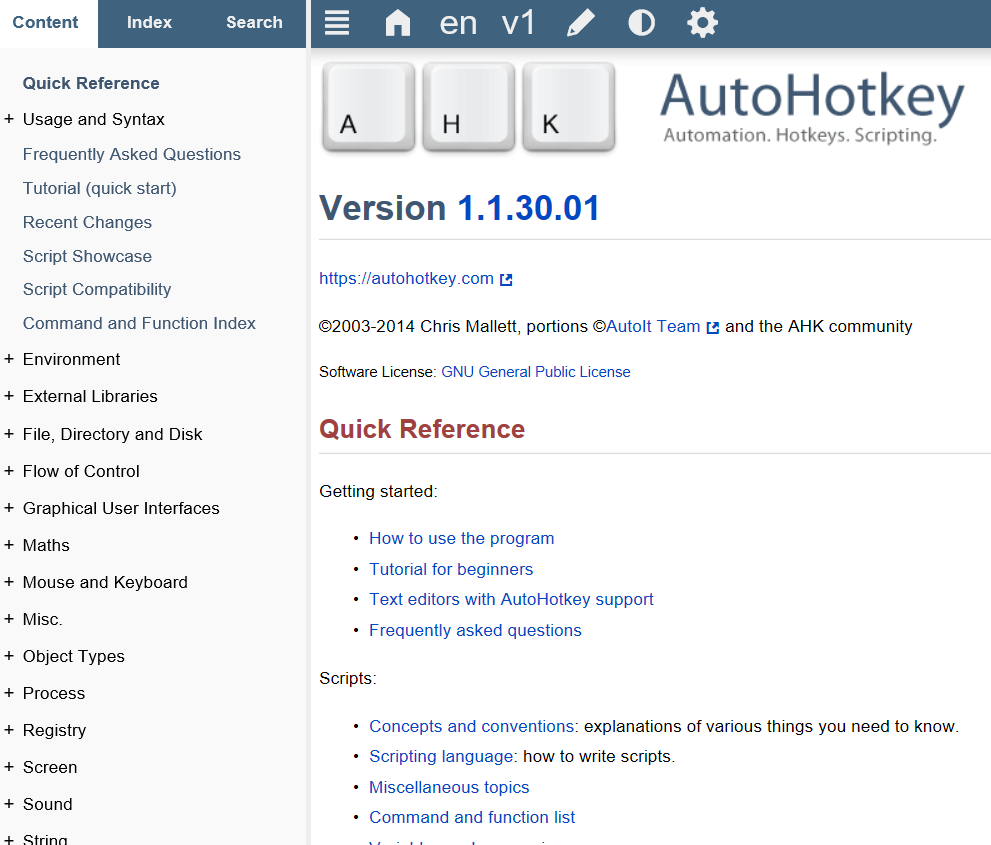Open settings via the gear icon

point(702,23)
